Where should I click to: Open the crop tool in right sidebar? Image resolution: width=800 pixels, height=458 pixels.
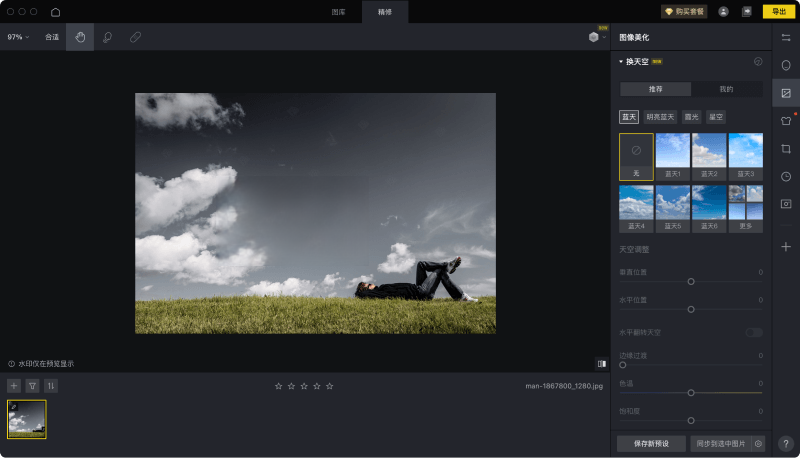(786, 148)
